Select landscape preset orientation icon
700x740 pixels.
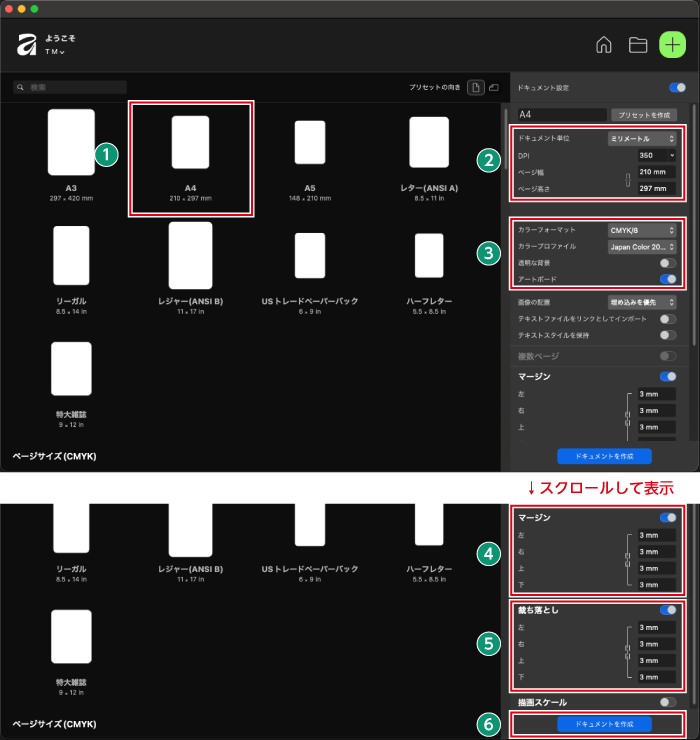click(x=493, y=88)
